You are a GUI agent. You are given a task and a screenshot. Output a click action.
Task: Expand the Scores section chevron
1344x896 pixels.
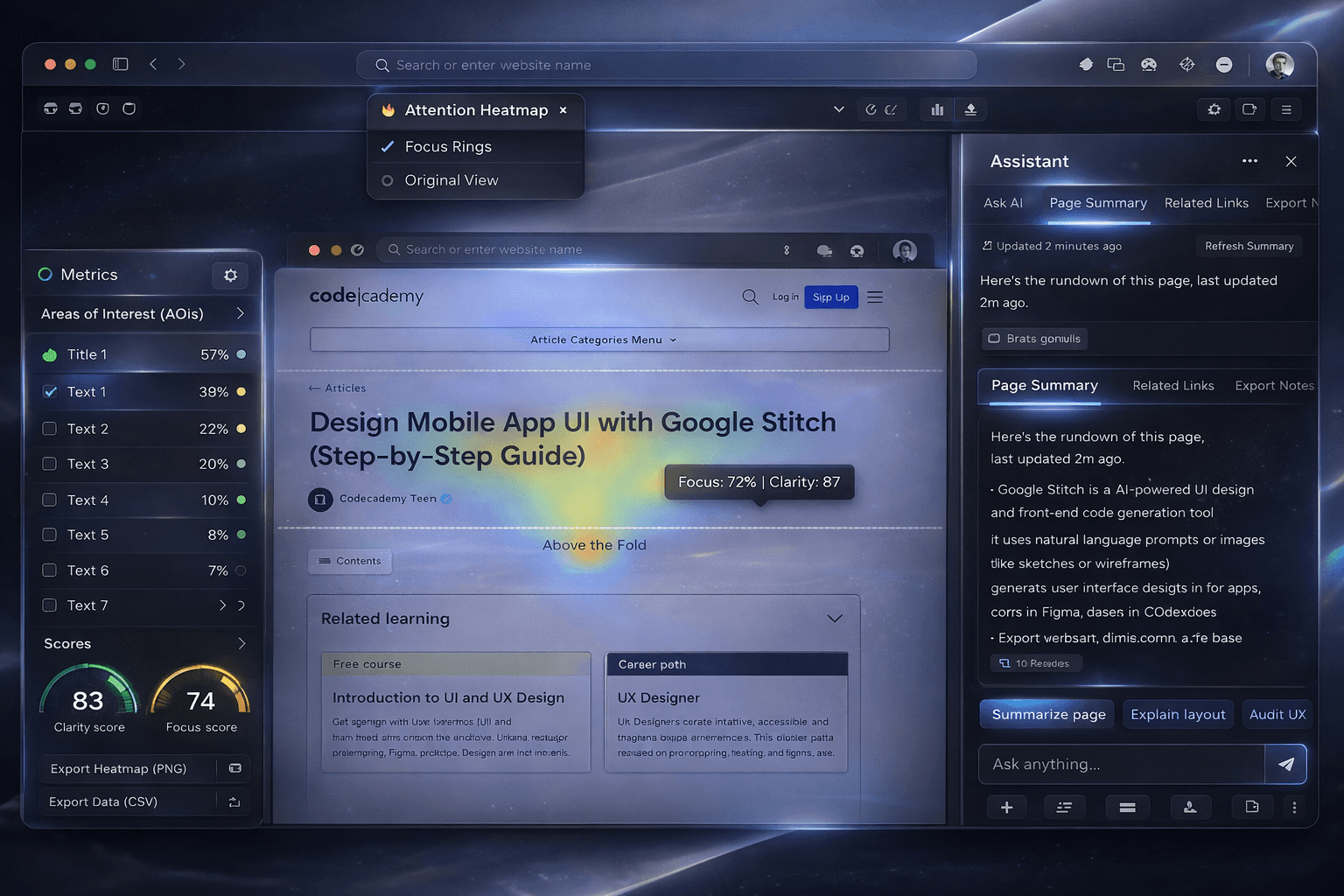point(241,643)
